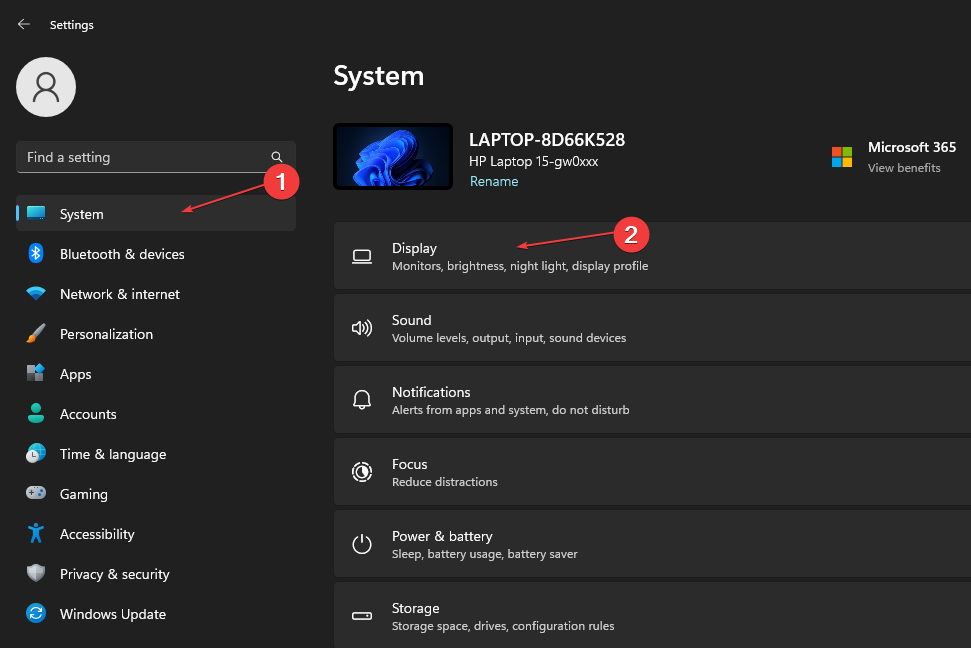Click the Windows Update sync icon
The image size is (971, 648).
(36, 614)
